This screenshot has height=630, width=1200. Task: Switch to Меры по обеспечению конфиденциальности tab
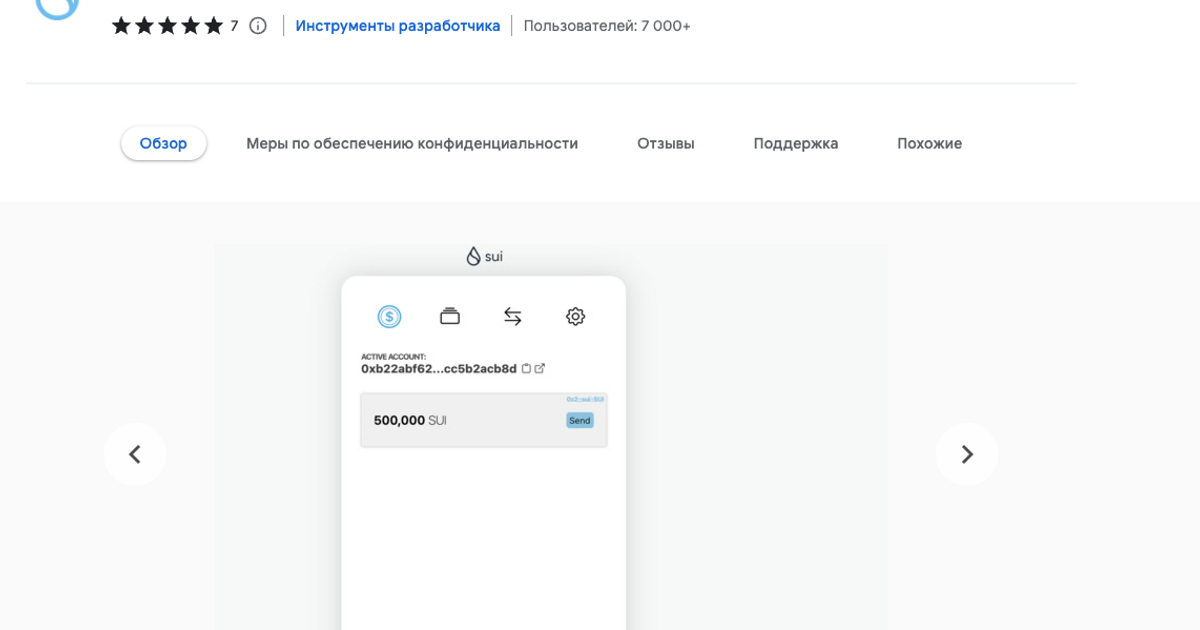[412, 143]
